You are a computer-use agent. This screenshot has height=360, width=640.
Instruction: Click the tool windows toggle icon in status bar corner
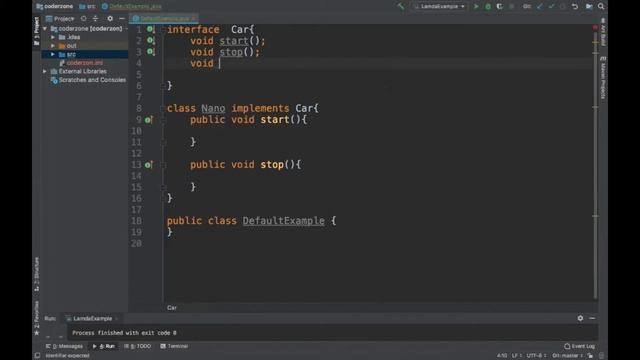click(x=37, y=356)
